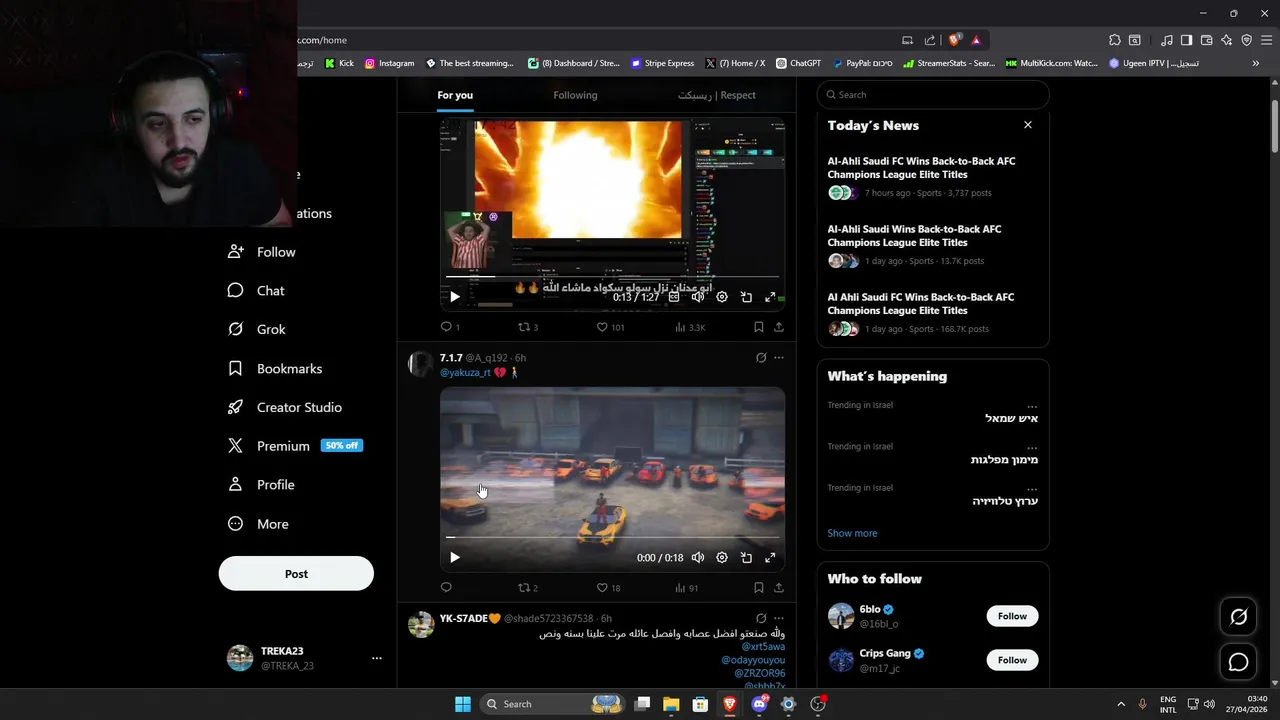Mute the car video's volume
This screenshot has height=720, width=1280.
(698, 558)
